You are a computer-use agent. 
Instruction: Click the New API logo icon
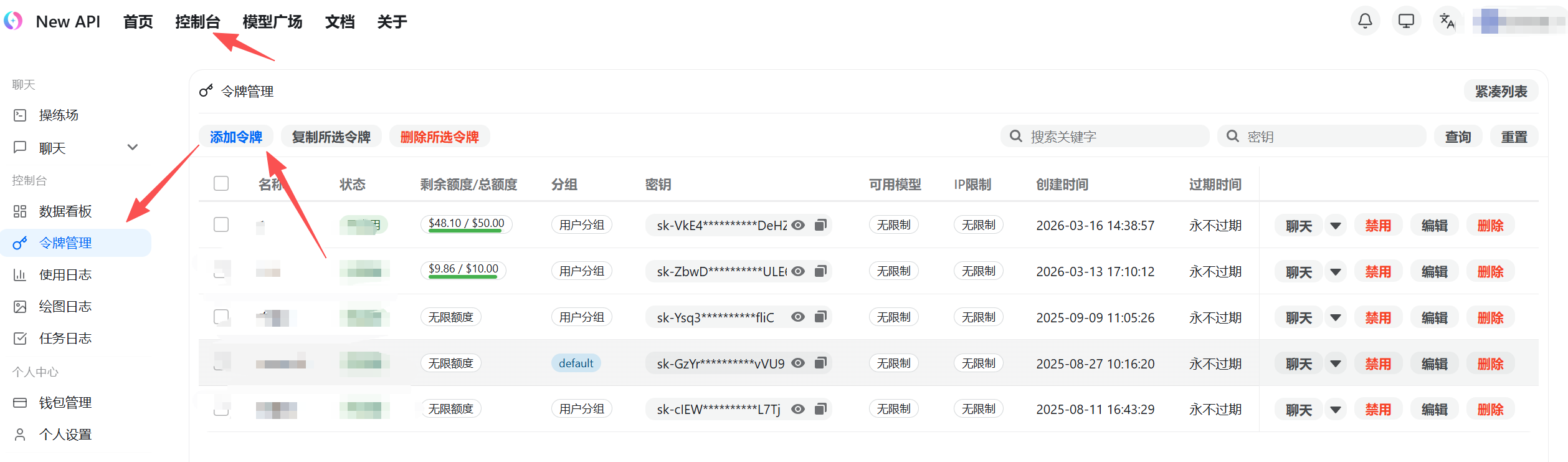13,21
